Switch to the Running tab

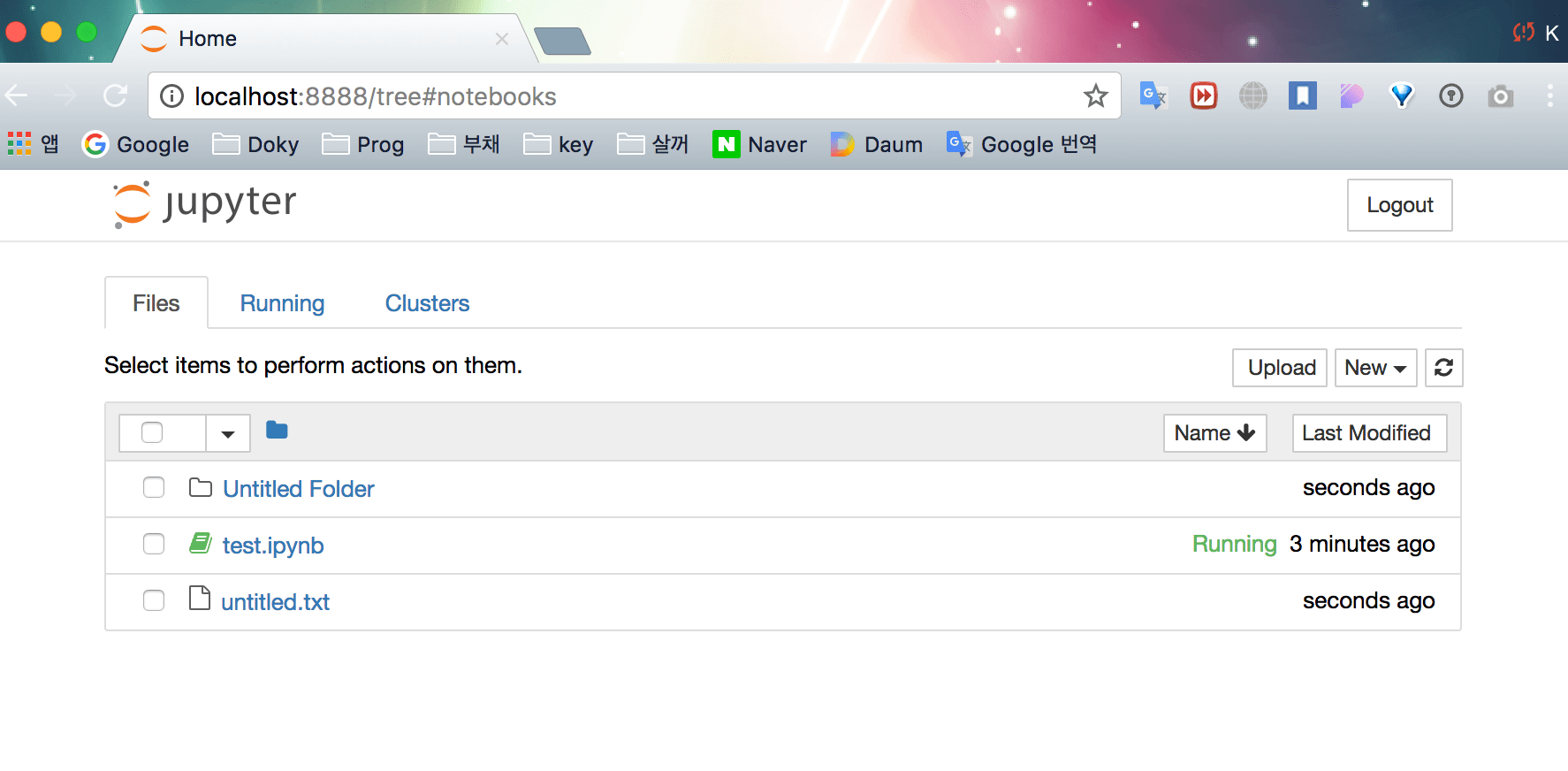pyautogui.click(x=283, y=303)
